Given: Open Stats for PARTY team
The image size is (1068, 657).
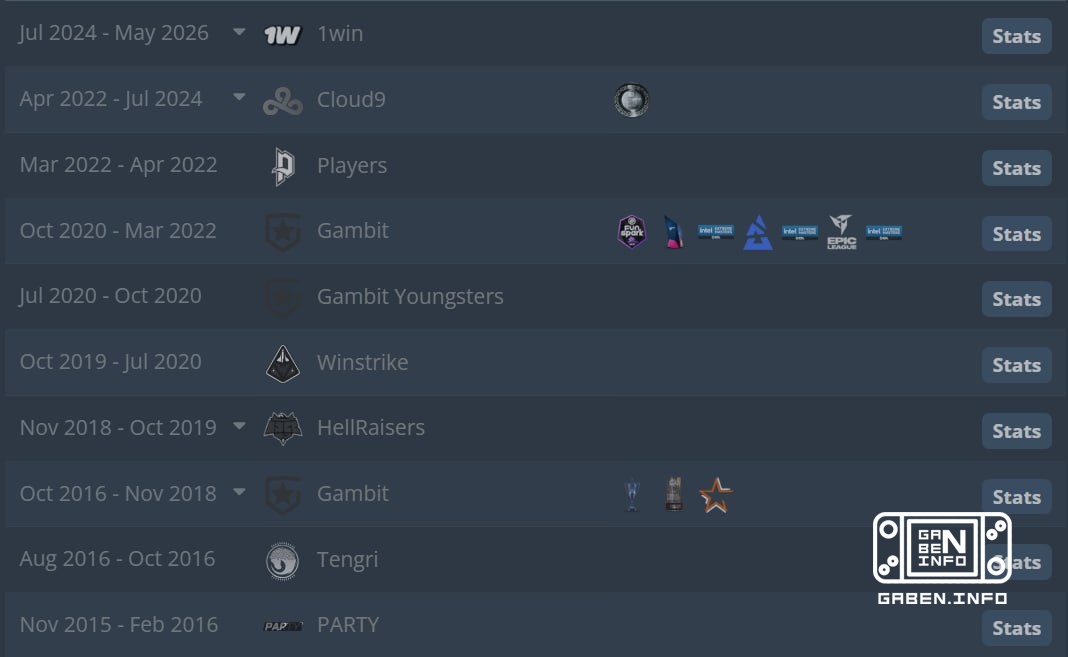Looking at the screenshot, I should pos(1016,628).
